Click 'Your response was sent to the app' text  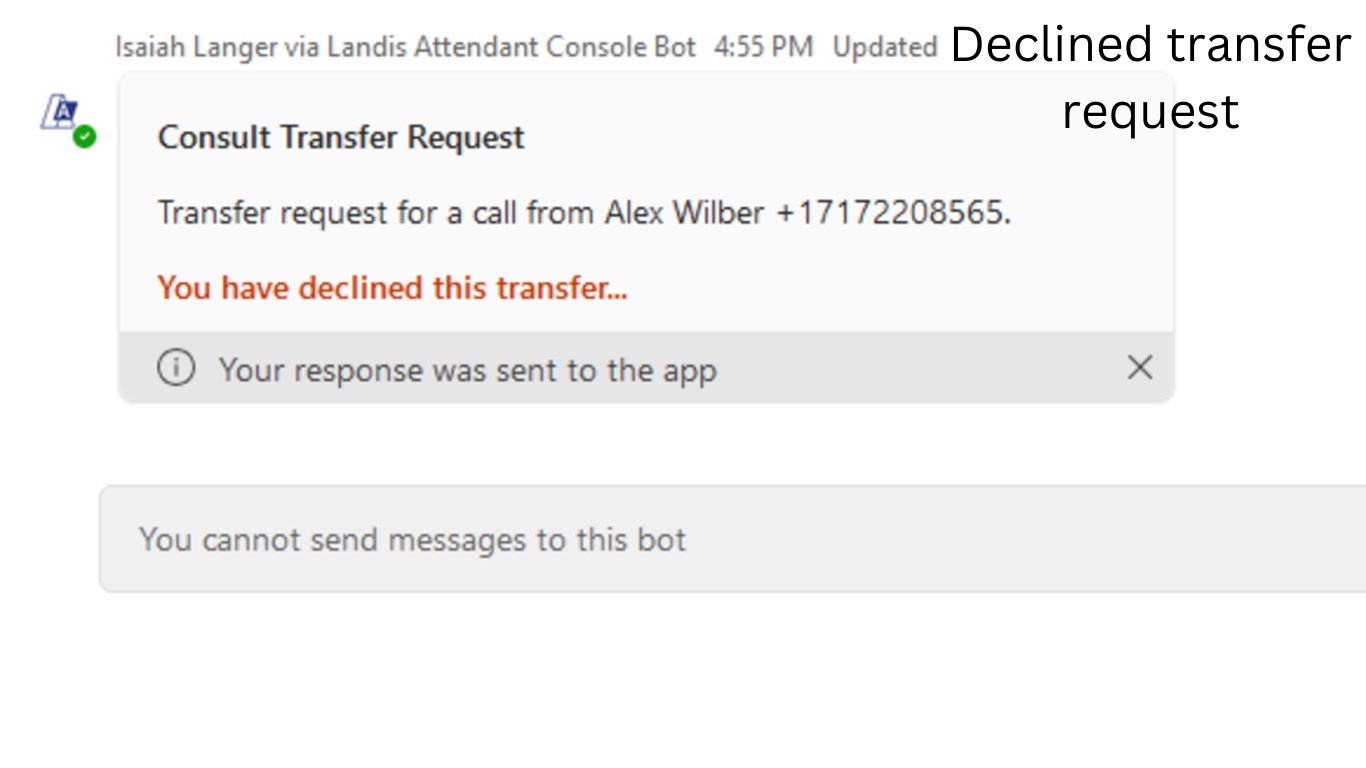pos(467,370)
